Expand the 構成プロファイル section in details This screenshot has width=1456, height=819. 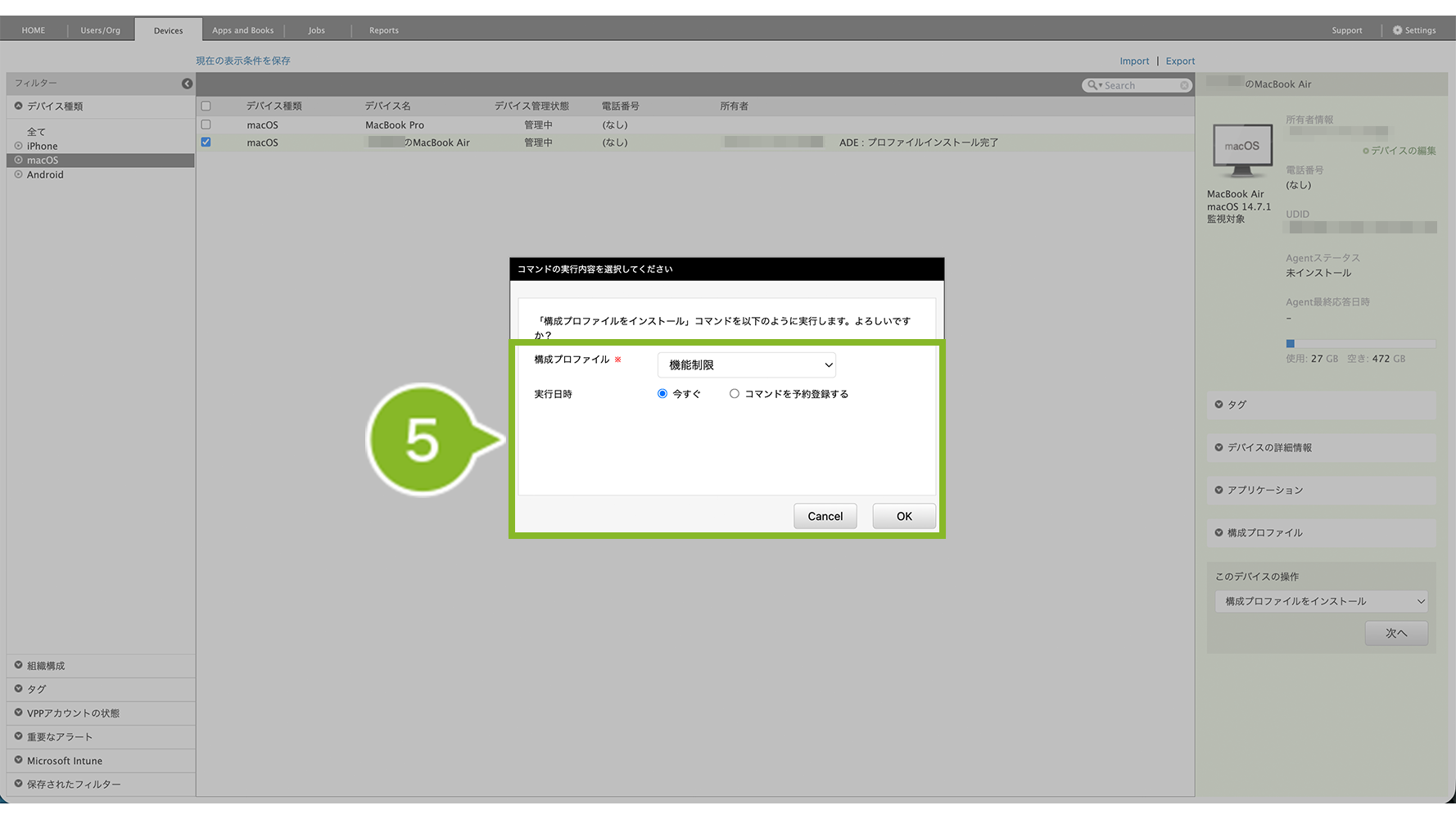(1321, 532)
